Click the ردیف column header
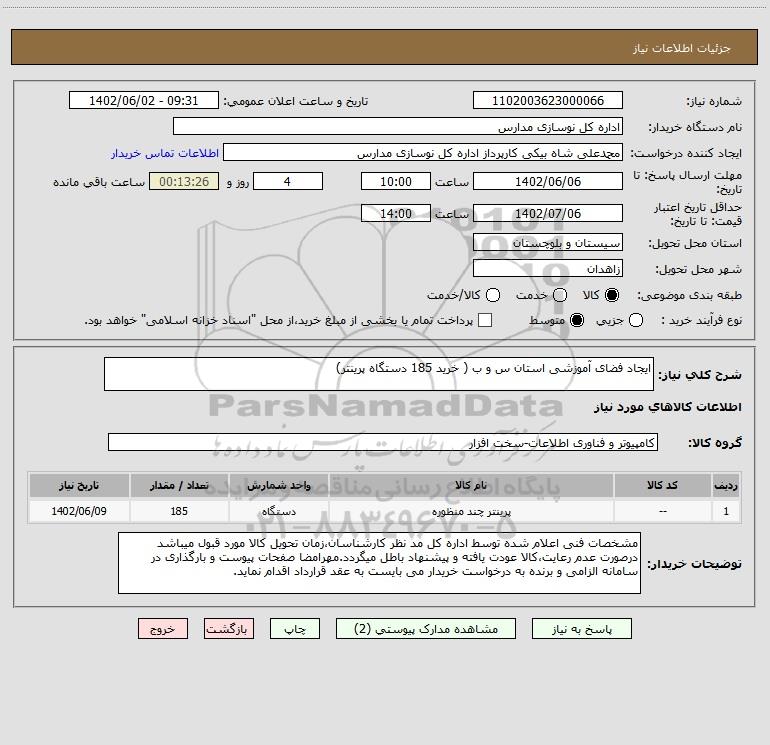The width and height of the screenshot is (770, 745). [x=726, y=485]
